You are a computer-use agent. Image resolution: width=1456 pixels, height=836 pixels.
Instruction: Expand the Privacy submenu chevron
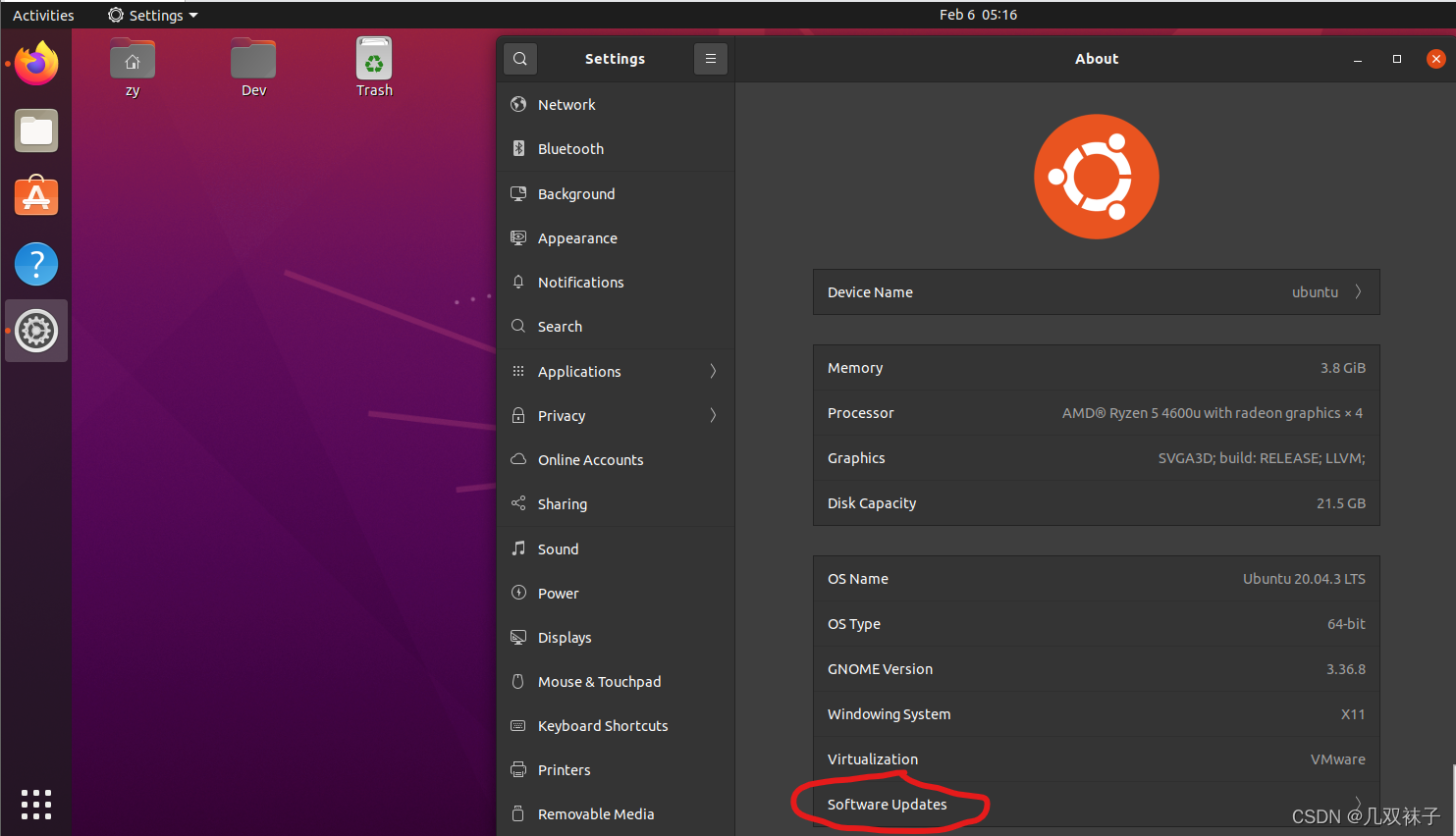tap(713, 415)
